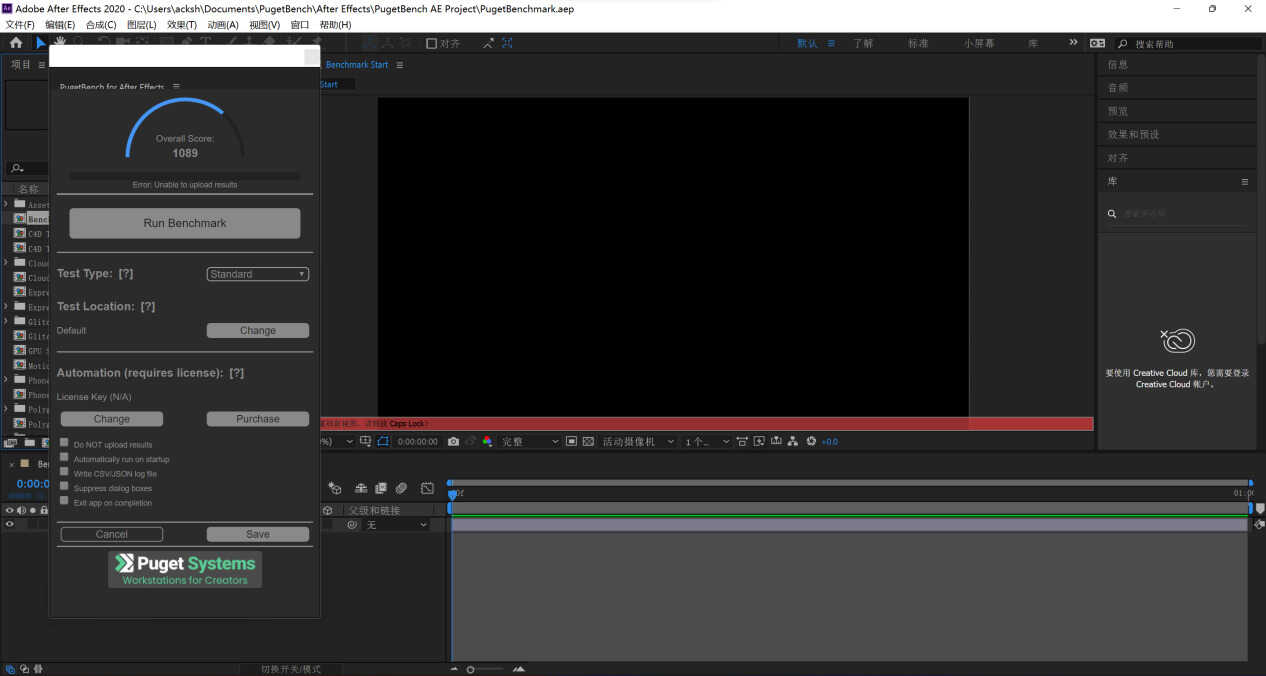Open the 文件(F) menu
Image resolution: width=1266 pixels, height=676 pixels.
(20, 25)
